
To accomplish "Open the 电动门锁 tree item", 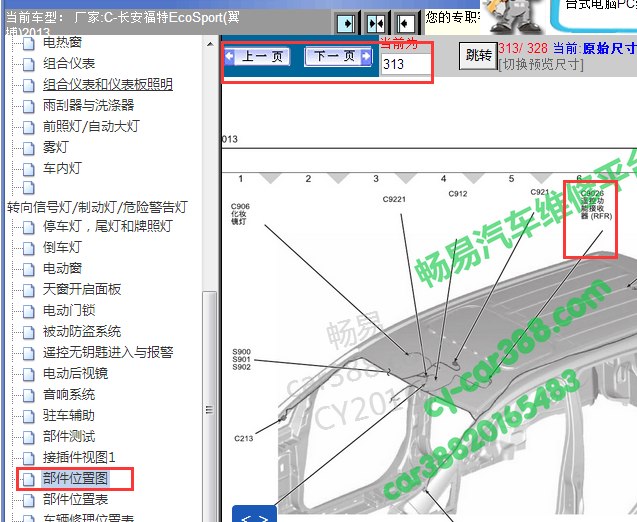I will (x=69, y=311).
